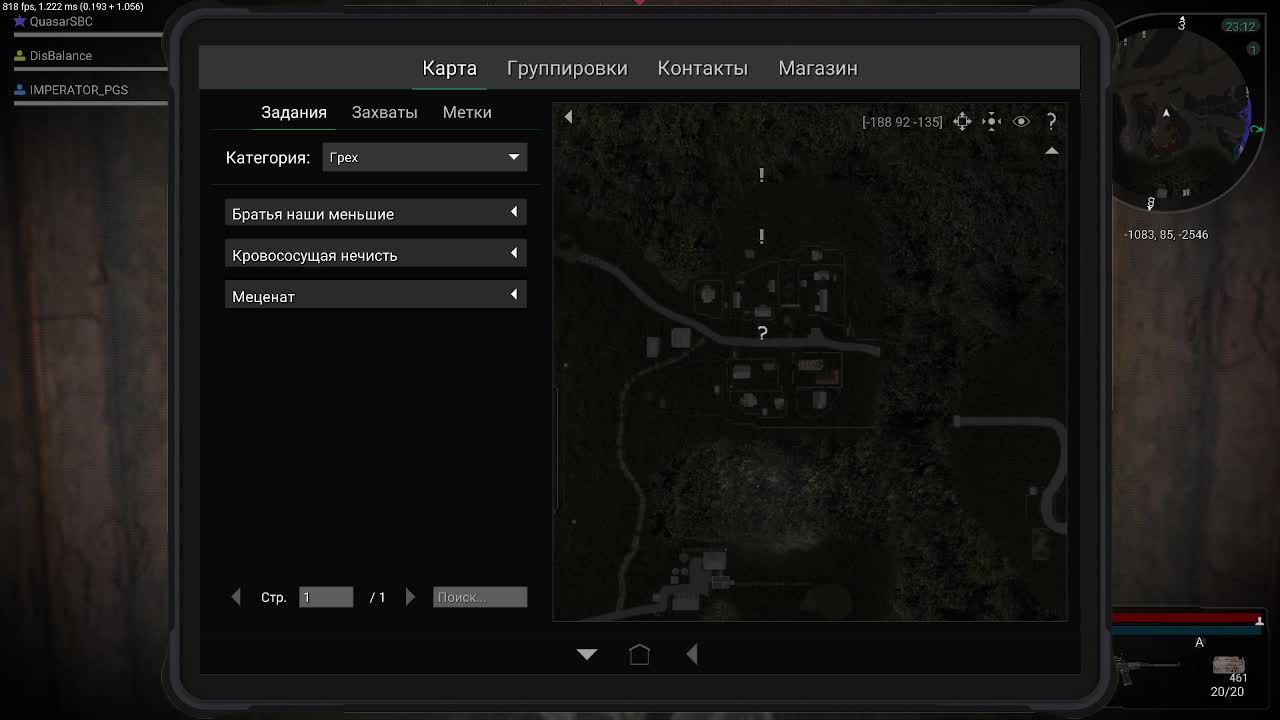Image resolution: width=1280 pixels, height=720 pixels.
Task: Click the tablet home button
Action: (x=639, y=654)
